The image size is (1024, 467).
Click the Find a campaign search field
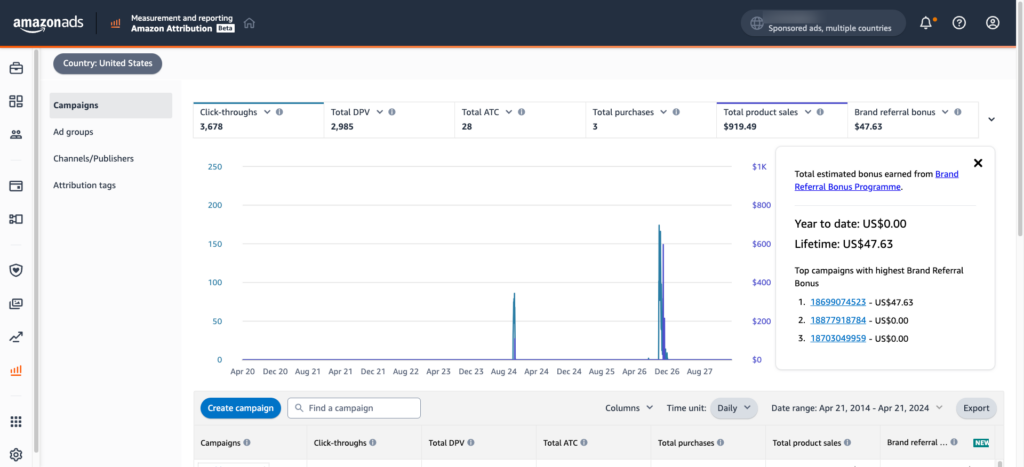coord(354,408)
